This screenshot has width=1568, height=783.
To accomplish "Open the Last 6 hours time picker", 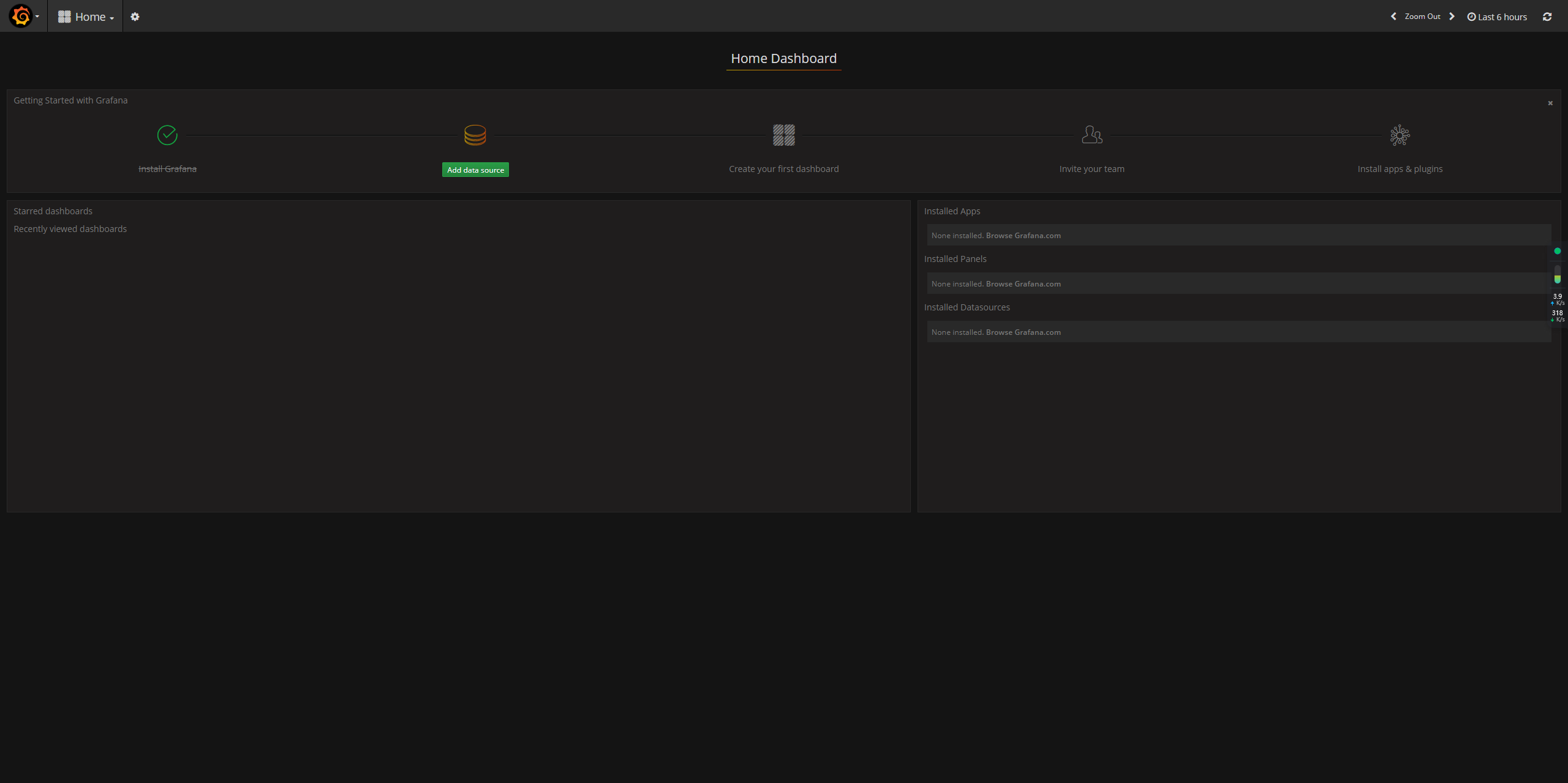I will pos(1497,17).
